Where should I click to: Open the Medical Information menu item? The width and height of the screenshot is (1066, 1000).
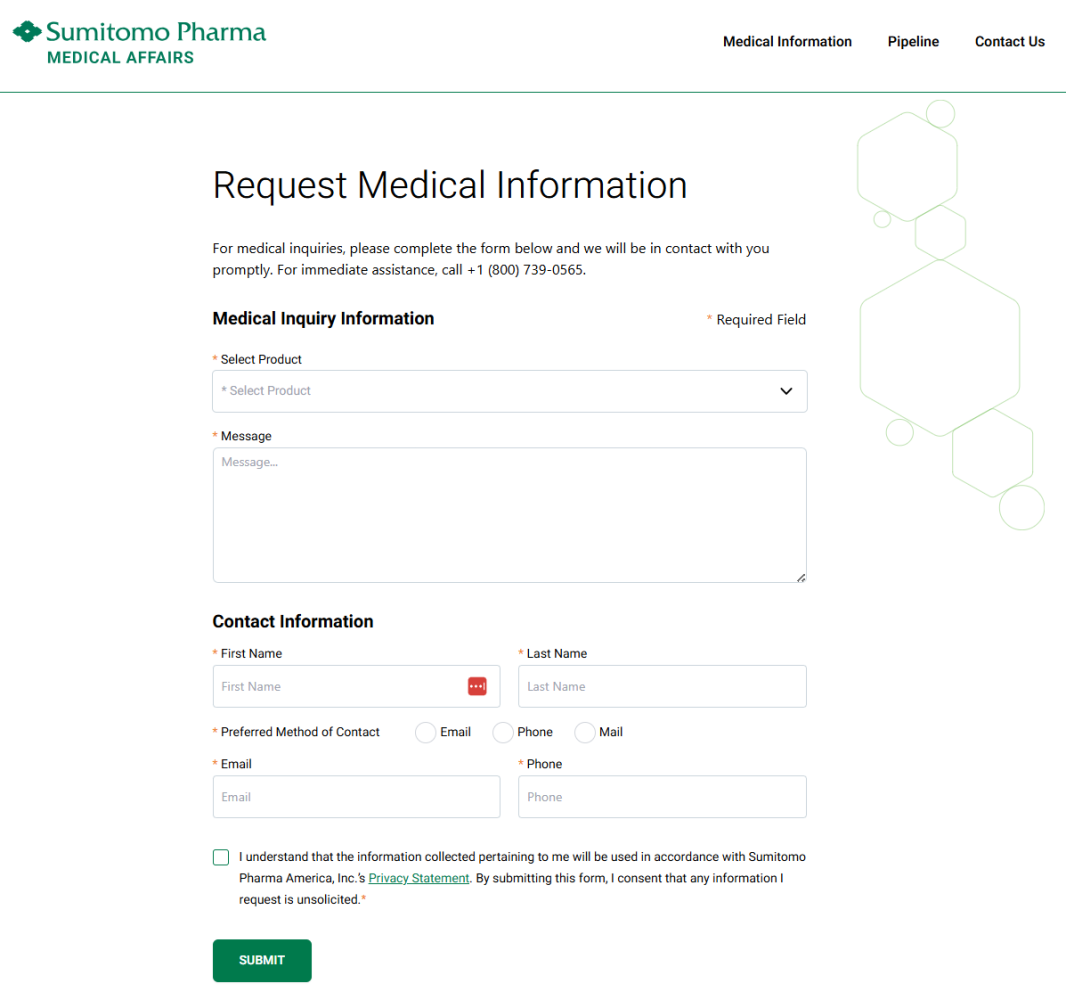(x=787, y=42)
